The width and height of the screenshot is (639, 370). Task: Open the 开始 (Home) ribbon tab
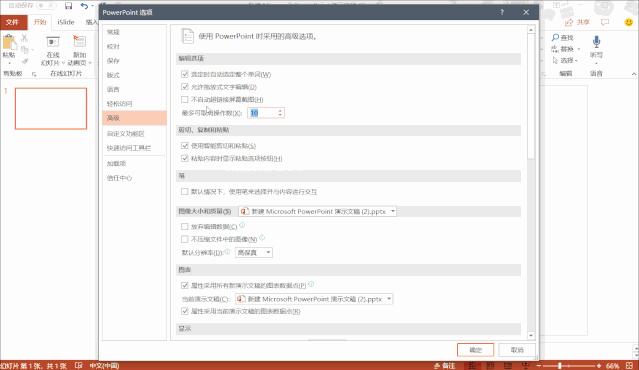(40, 22)
